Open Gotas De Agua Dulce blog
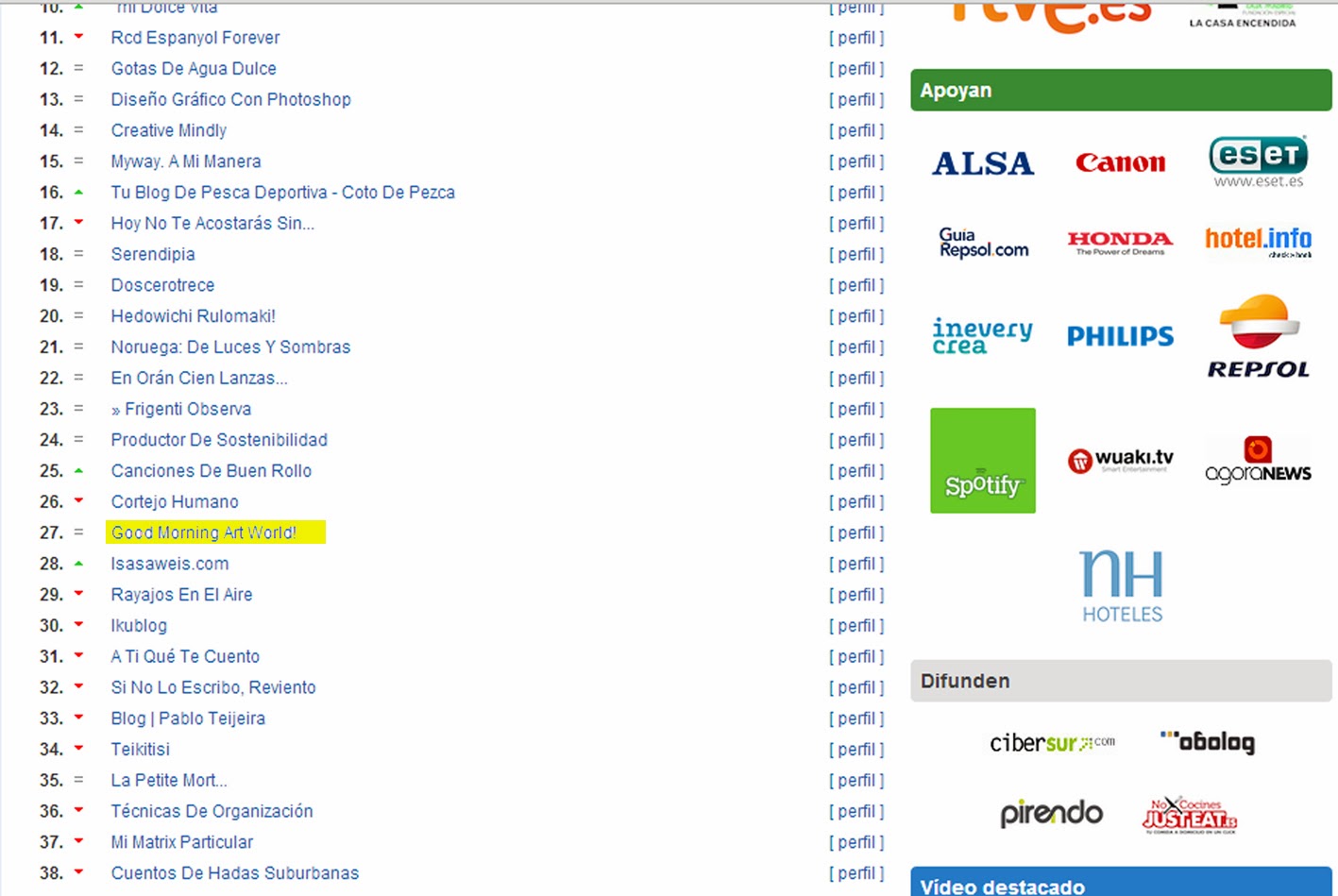The height and width of the screenshot is (896, 1338). click(x=194, y=69)
